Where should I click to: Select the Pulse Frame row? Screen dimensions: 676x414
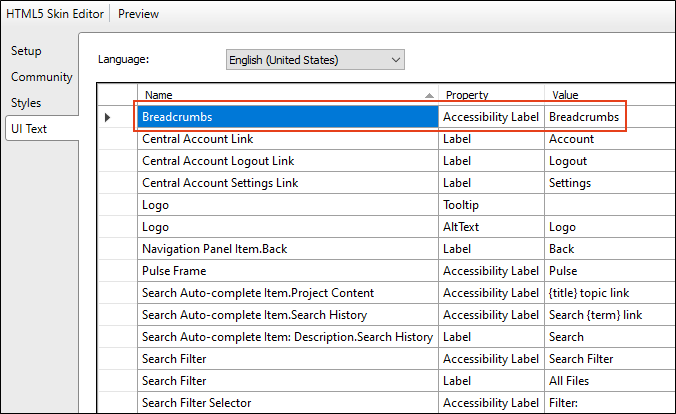(x=287, y=271)
